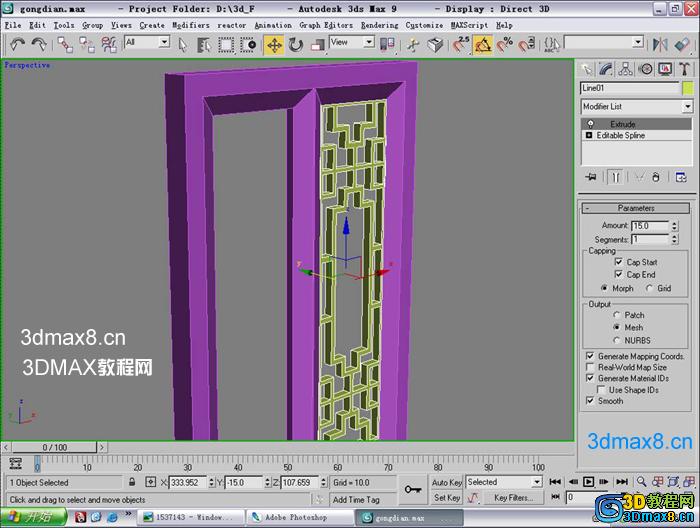Image resolution: width=700 pixels, height=528 pixels.
Task: Toggle Generate Mapping Coords checkbox
Action: (x=590, y=356)
